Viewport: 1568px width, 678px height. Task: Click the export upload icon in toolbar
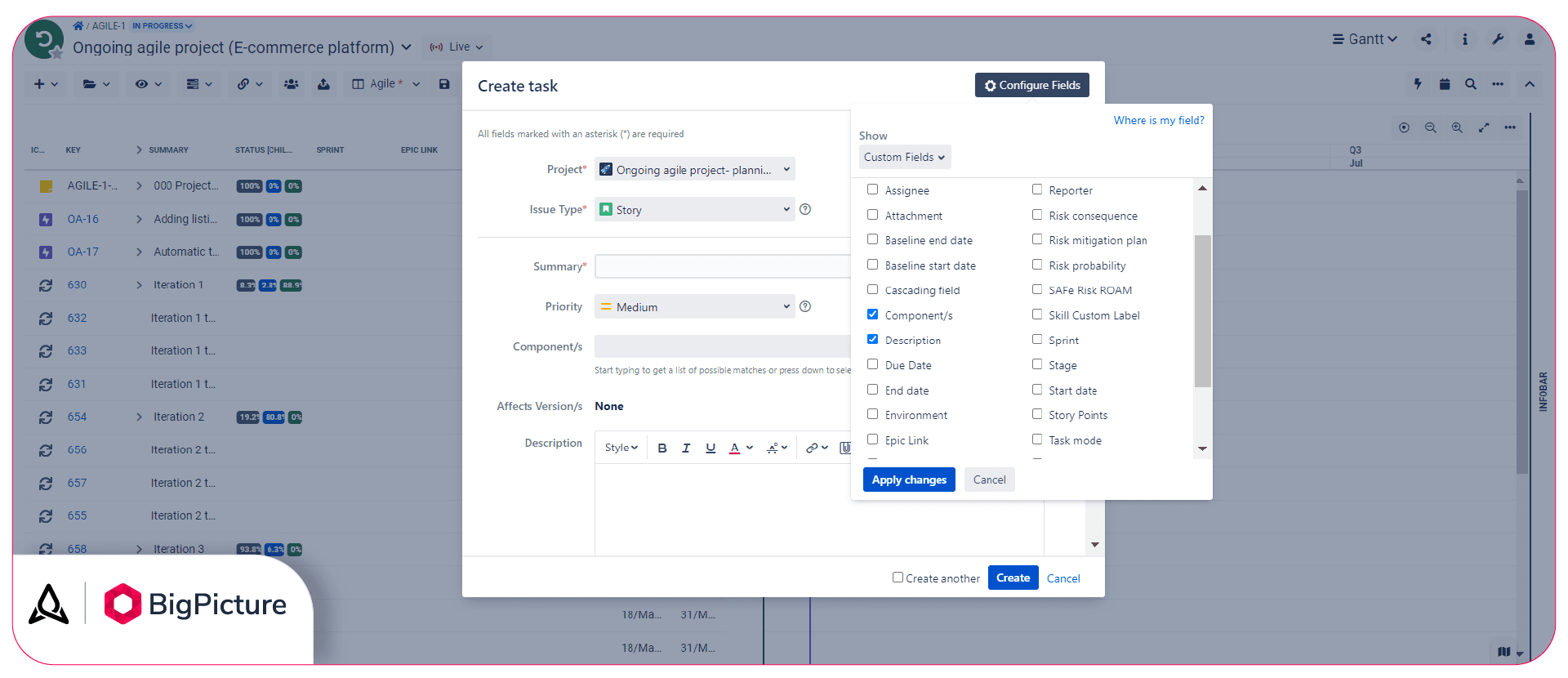(324, 84)
